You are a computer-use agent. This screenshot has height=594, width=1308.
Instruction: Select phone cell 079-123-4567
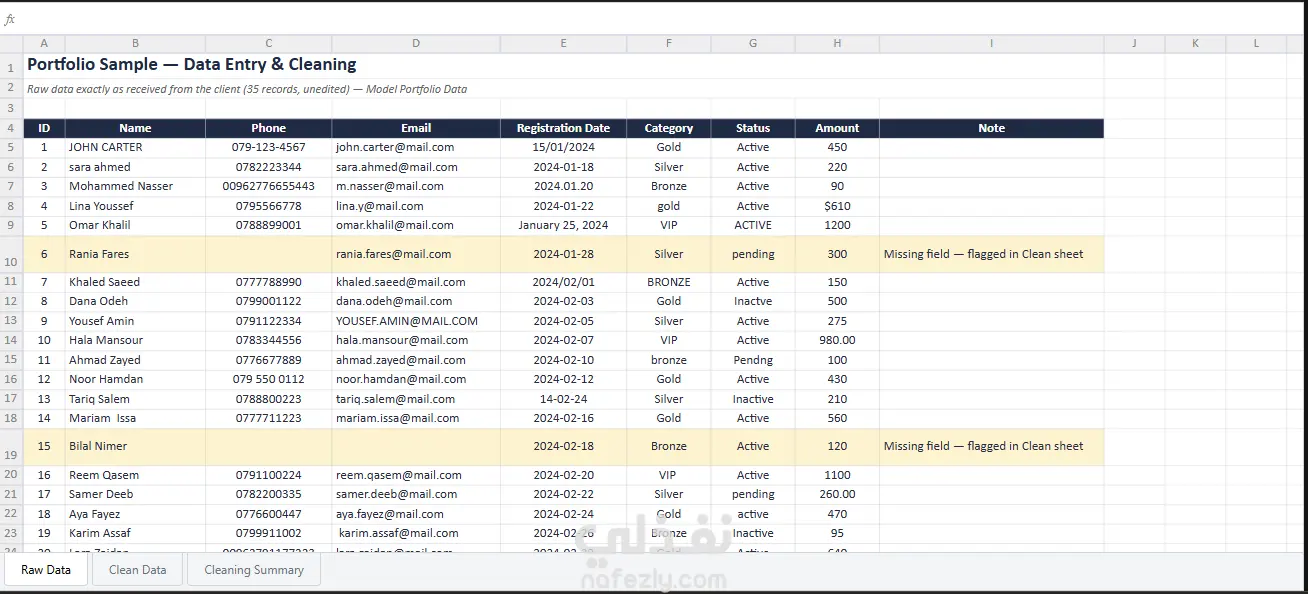[x=268, y=147]
